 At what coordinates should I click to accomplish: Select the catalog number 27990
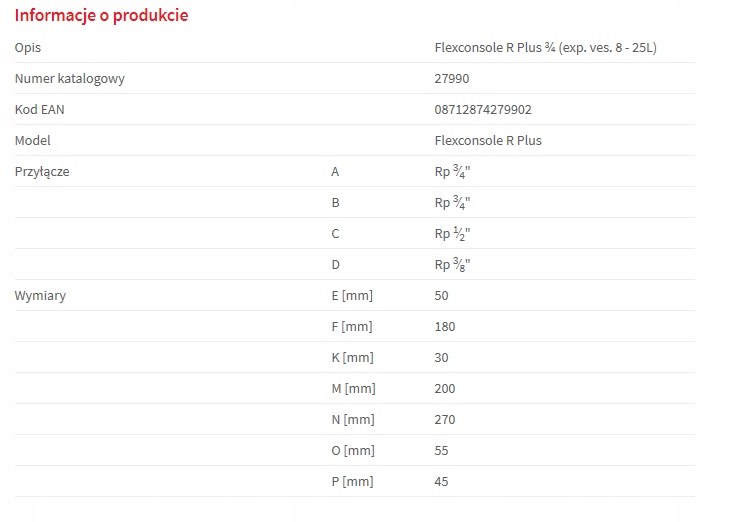click(452, 79)
